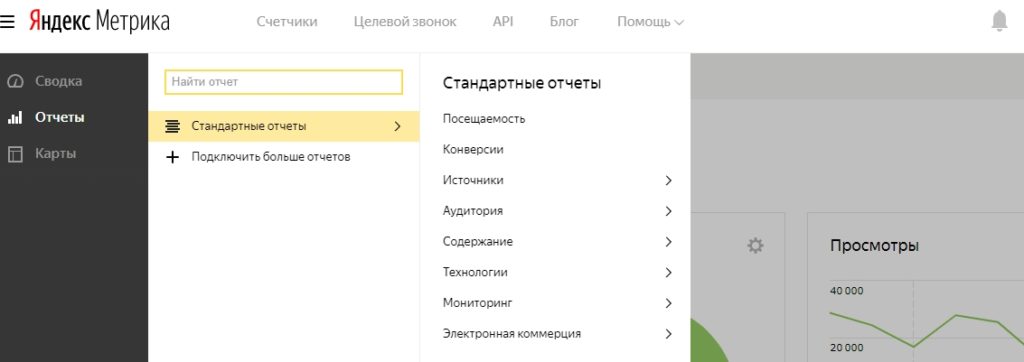This screenshot has width=1024, height=362.
Task: Open Счетчики in top navigation
Action: click(287, 22)
